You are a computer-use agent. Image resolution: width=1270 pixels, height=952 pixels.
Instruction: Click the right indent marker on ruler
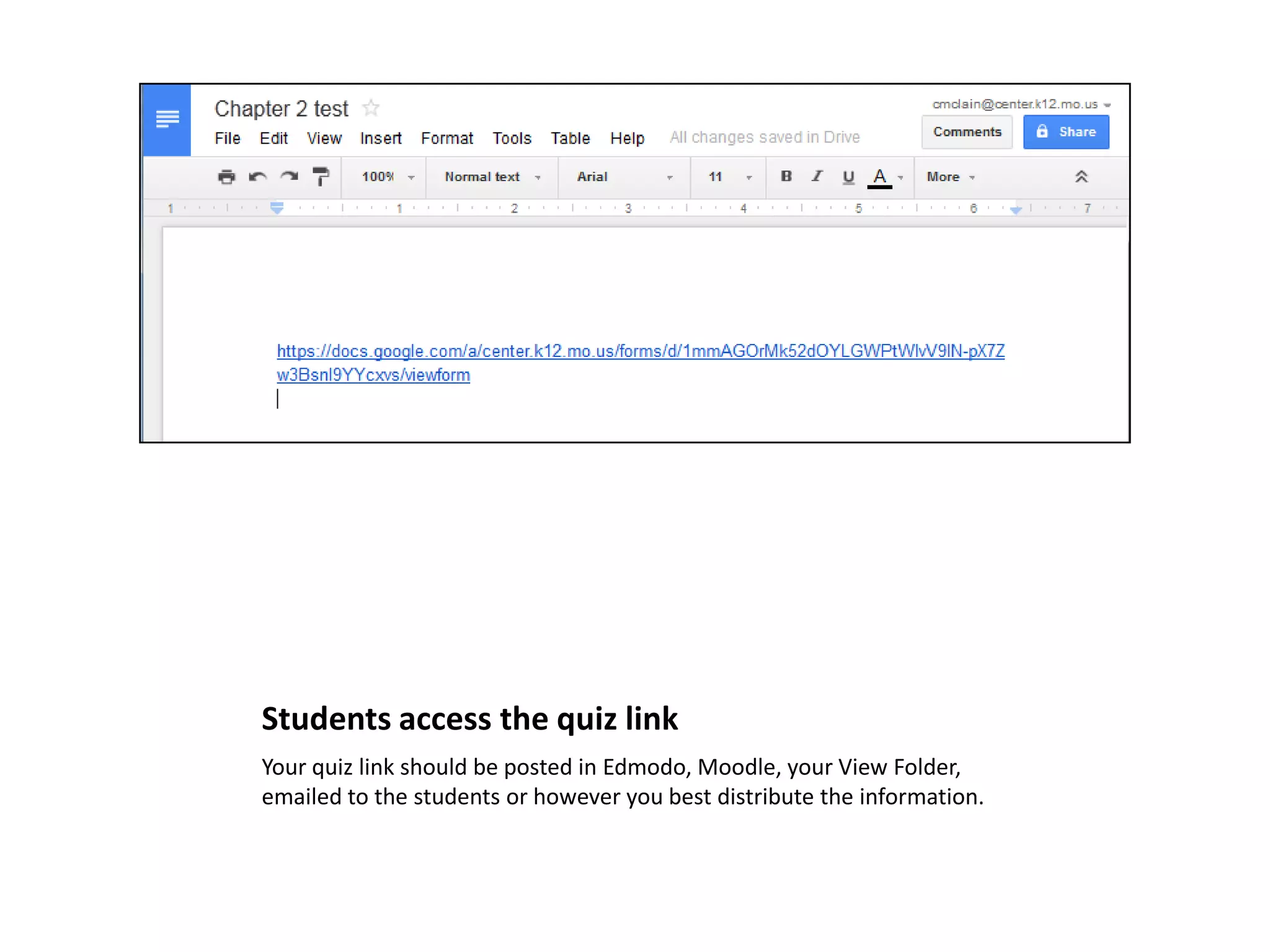pos(1015,210)
